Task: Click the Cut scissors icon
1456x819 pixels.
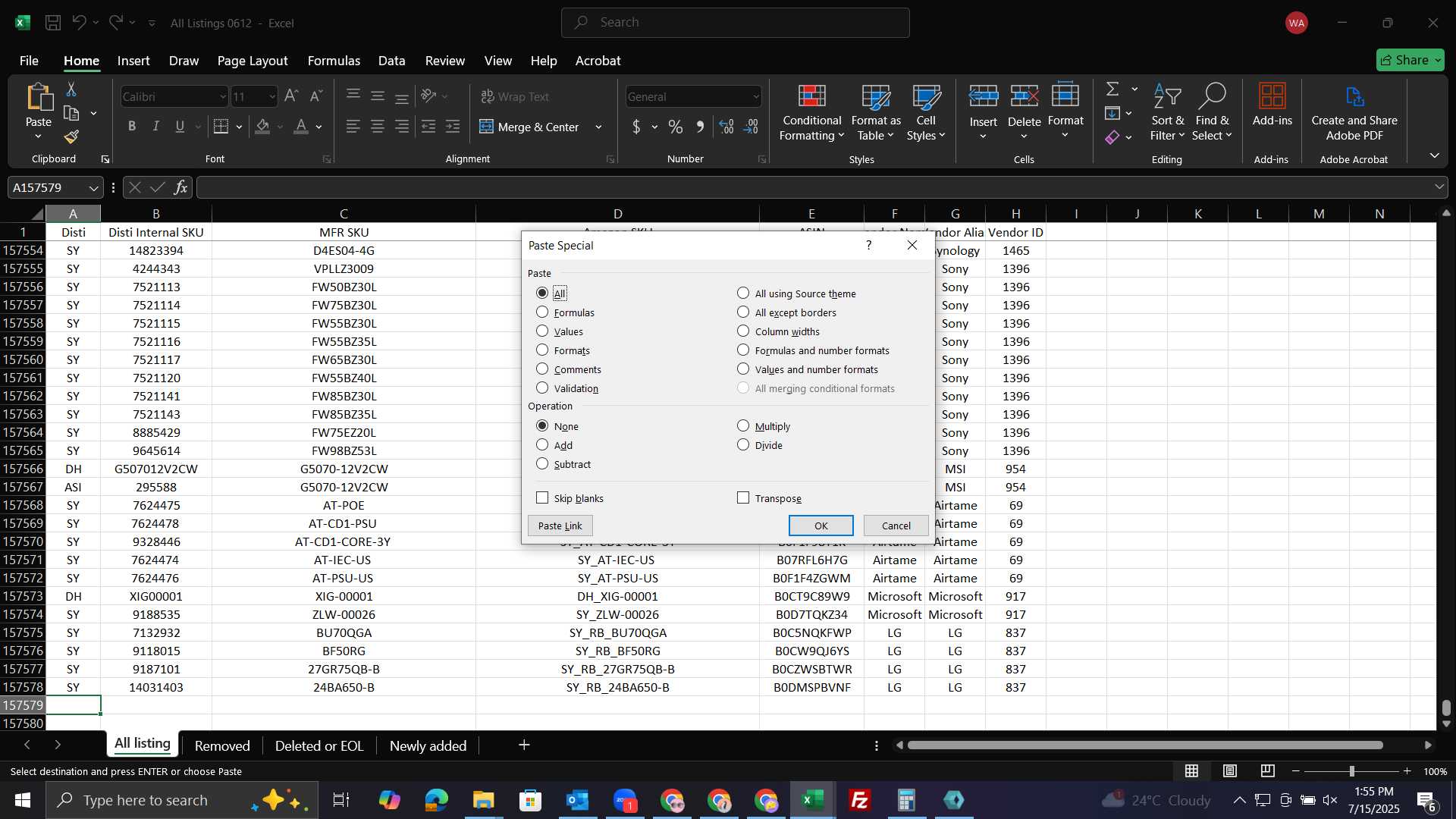Action: coord(71,89)
